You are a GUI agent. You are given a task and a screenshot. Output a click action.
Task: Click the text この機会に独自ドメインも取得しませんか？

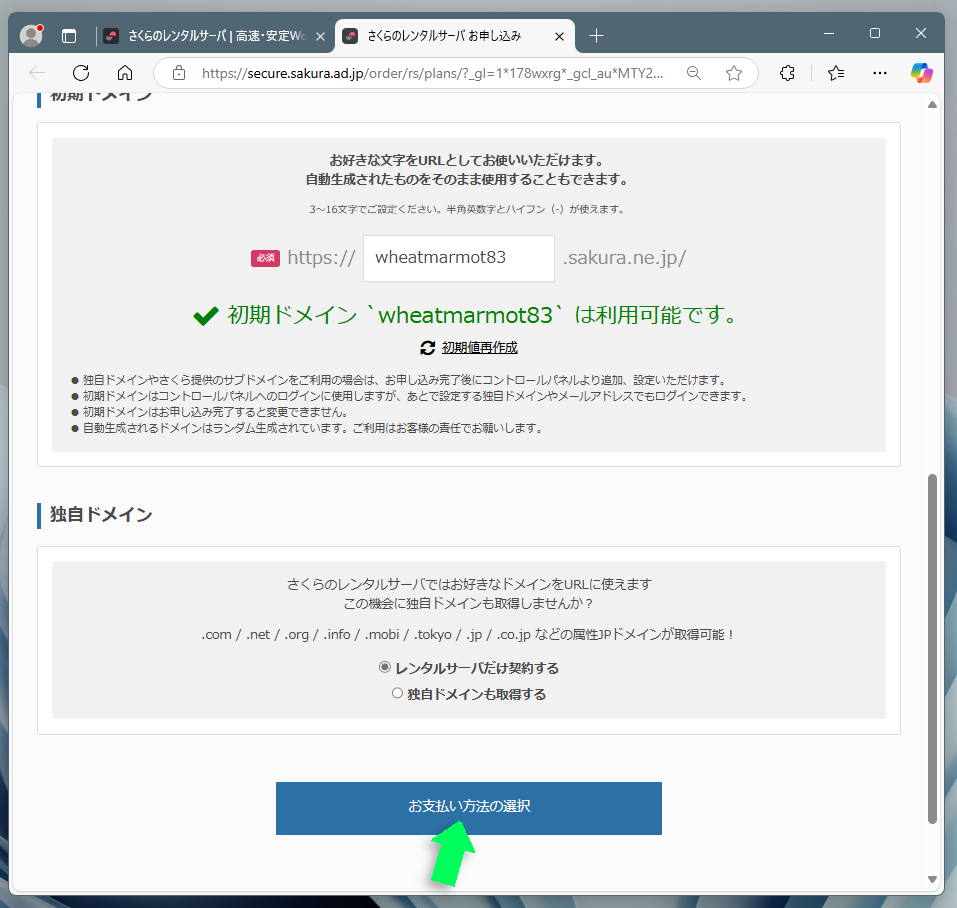pos(468,604)
